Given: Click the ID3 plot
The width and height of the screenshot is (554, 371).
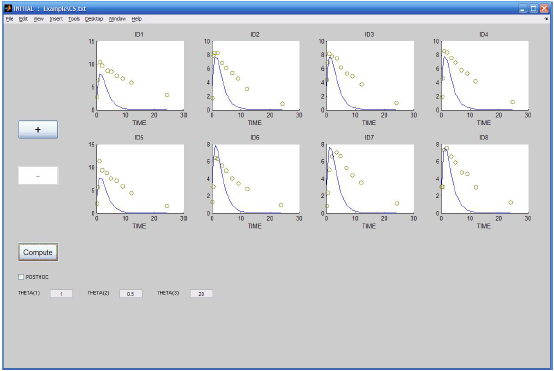Looking at the screenshot, I should click(370, 75).
